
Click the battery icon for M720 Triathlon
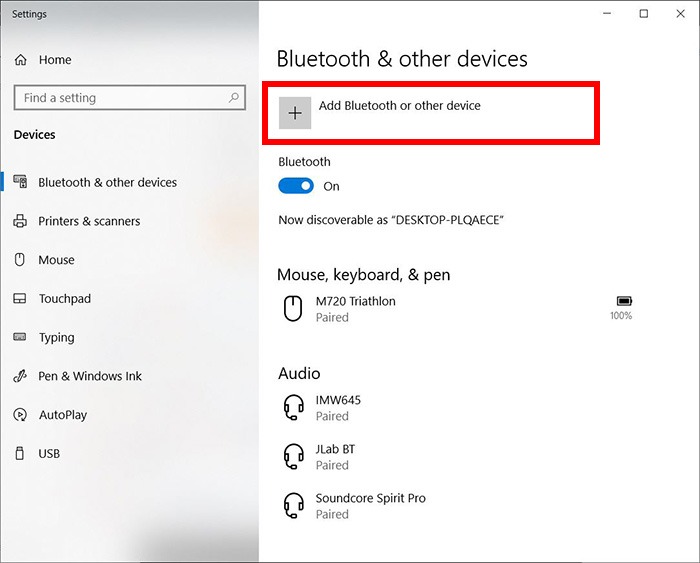[x=624, y=301]
